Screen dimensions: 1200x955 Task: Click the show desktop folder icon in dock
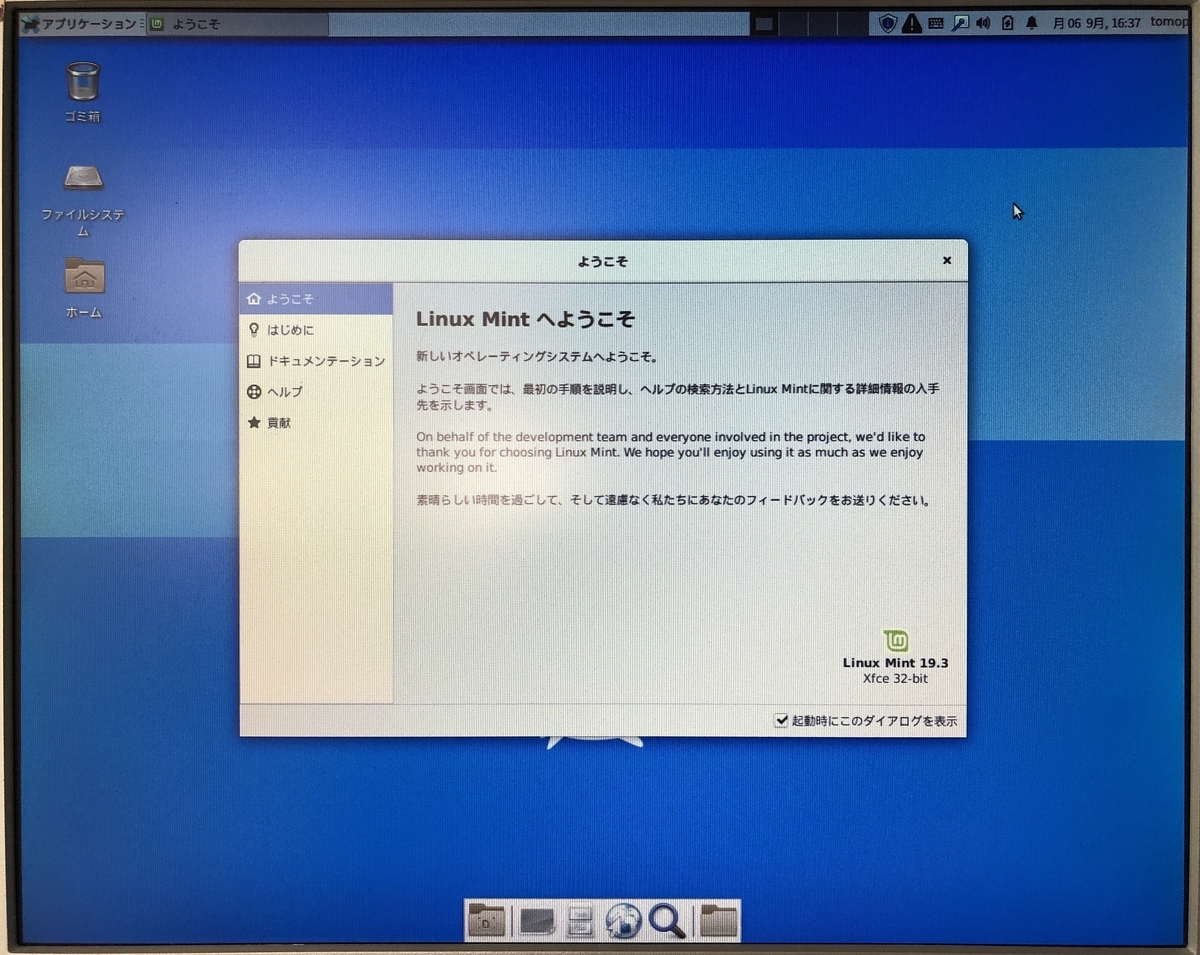[487, 920]
